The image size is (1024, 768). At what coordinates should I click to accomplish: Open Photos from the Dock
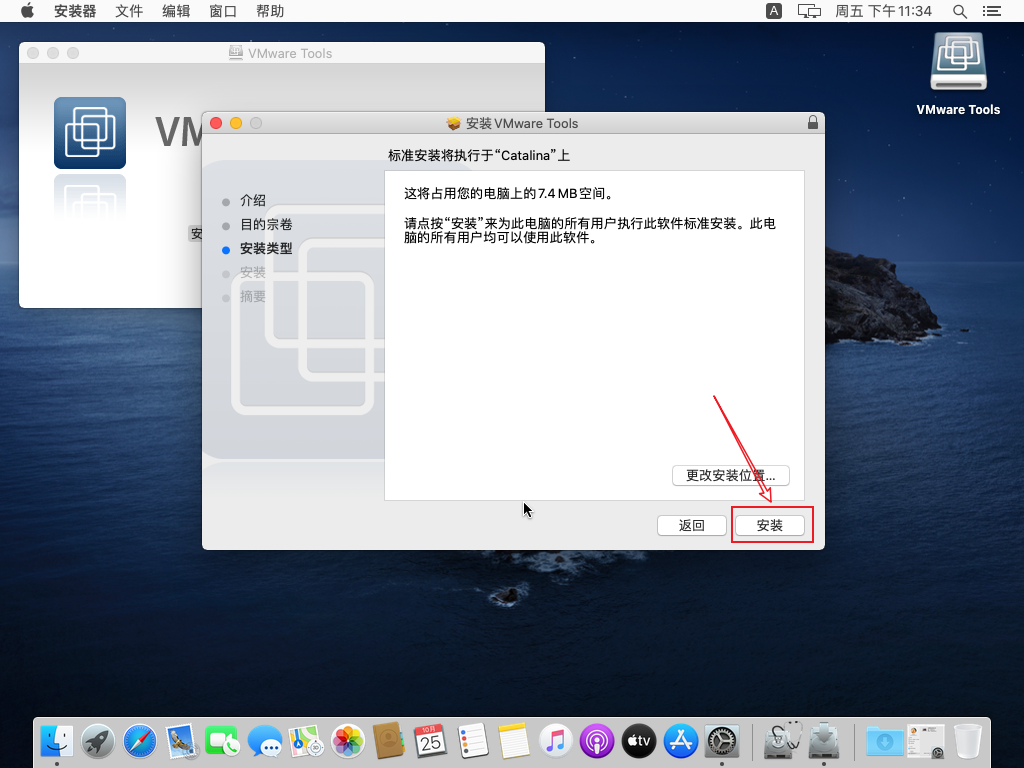pyautogui.click(x=347, y=741)
